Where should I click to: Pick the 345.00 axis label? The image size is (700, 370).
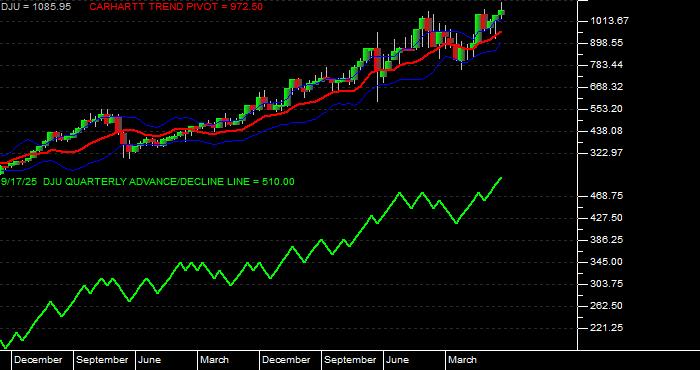click(x=603, y=262)
